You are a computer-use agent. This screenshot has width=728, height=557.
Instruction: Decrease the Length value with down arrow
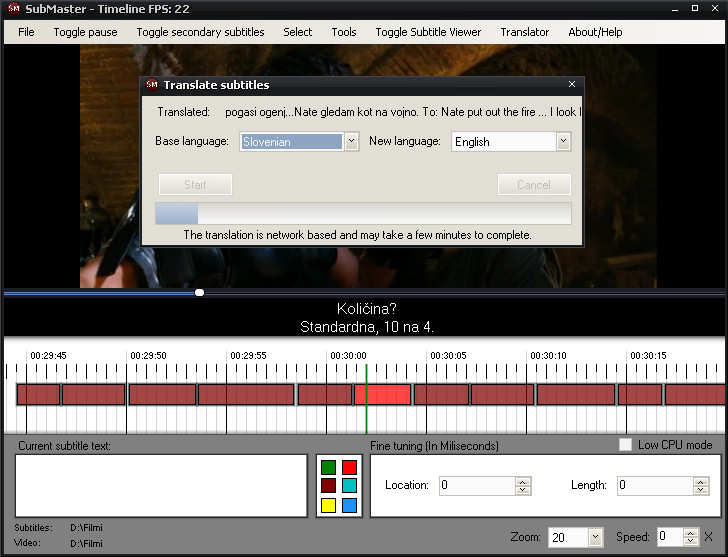click(x=701, y=490)
